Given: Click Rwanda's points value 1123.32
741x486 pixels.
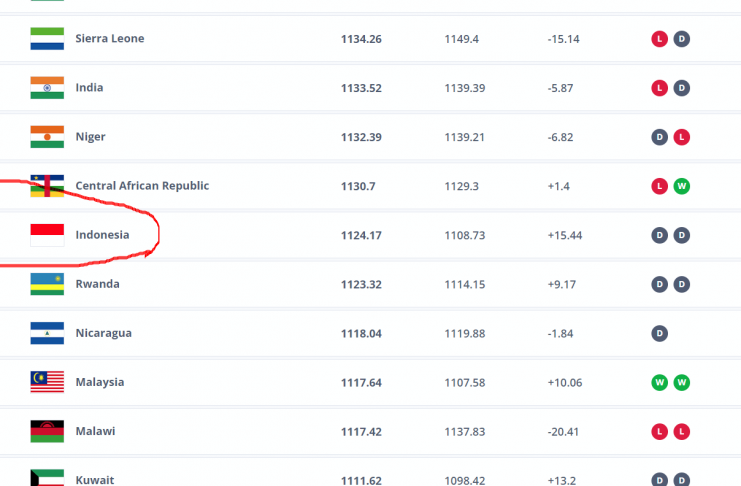Looking at the screenshot, I should [x=361, y=284].
